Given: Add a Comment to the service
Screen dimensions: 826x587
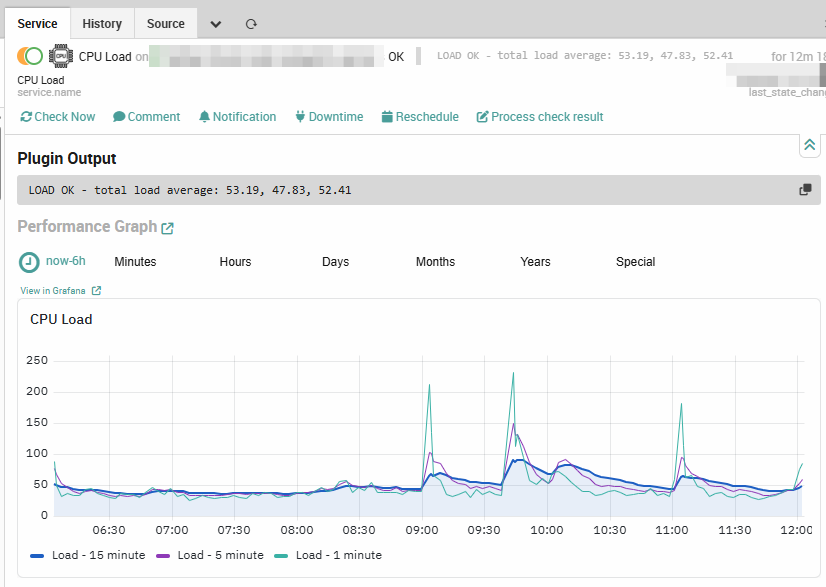Looking at the screenshot, I should pos(146,117).
